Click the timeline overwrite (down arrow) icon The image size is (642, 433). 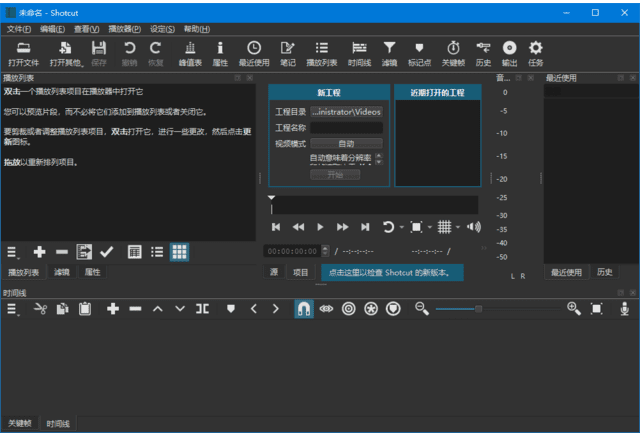180,309
